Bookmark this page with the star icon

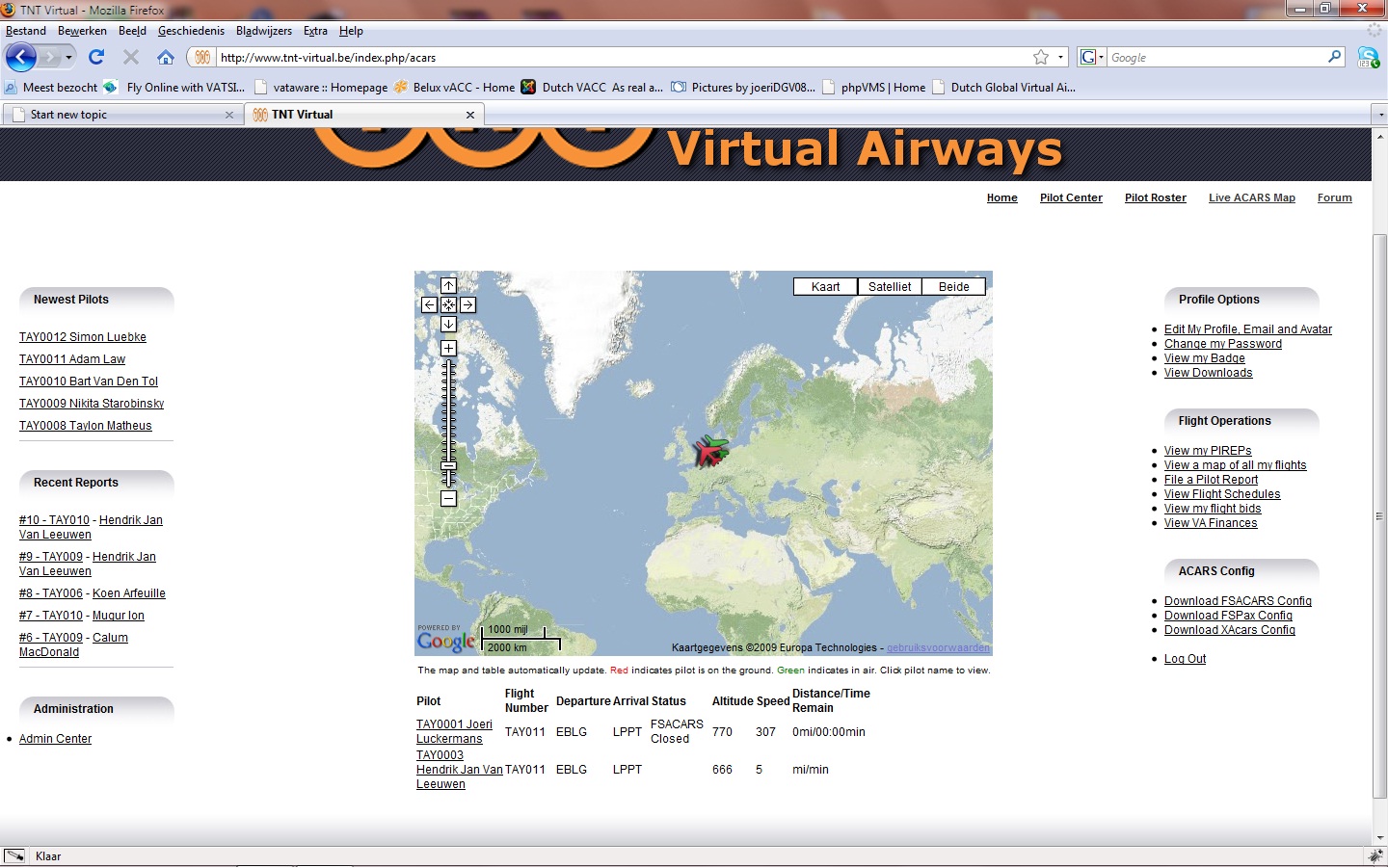[1041, 57]
